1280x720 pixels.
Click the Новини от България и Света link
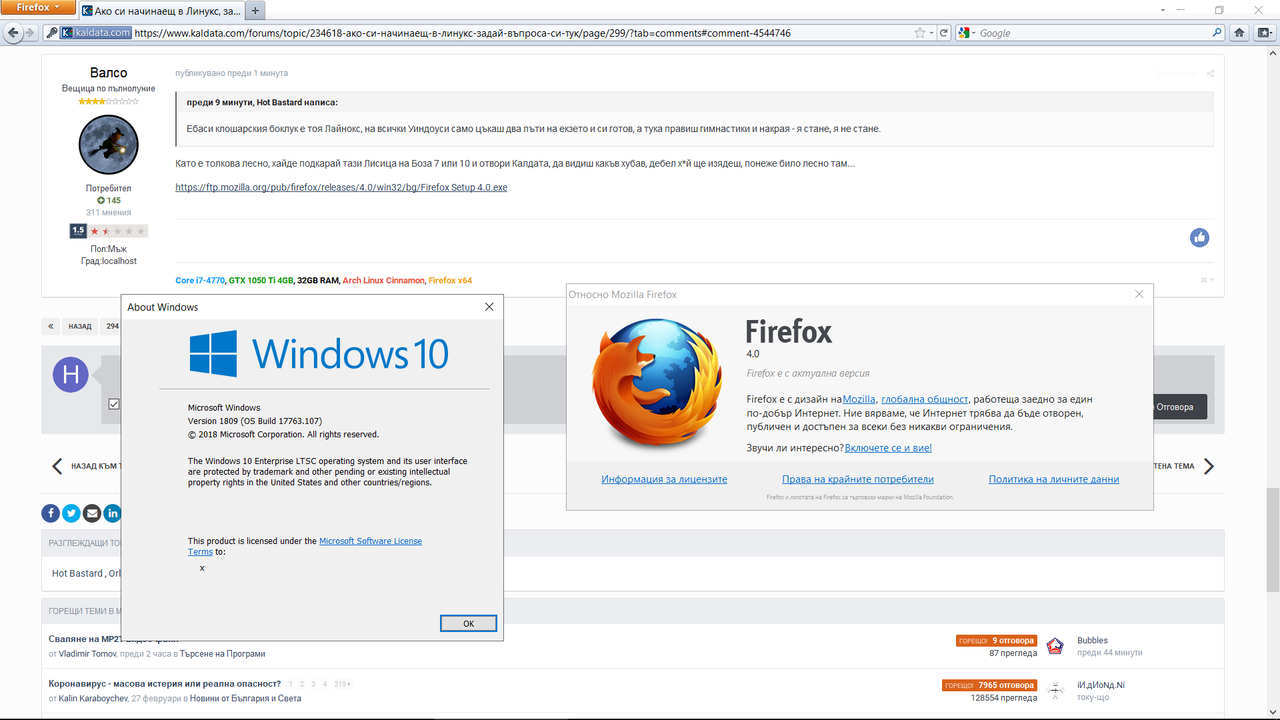point(248,697)
